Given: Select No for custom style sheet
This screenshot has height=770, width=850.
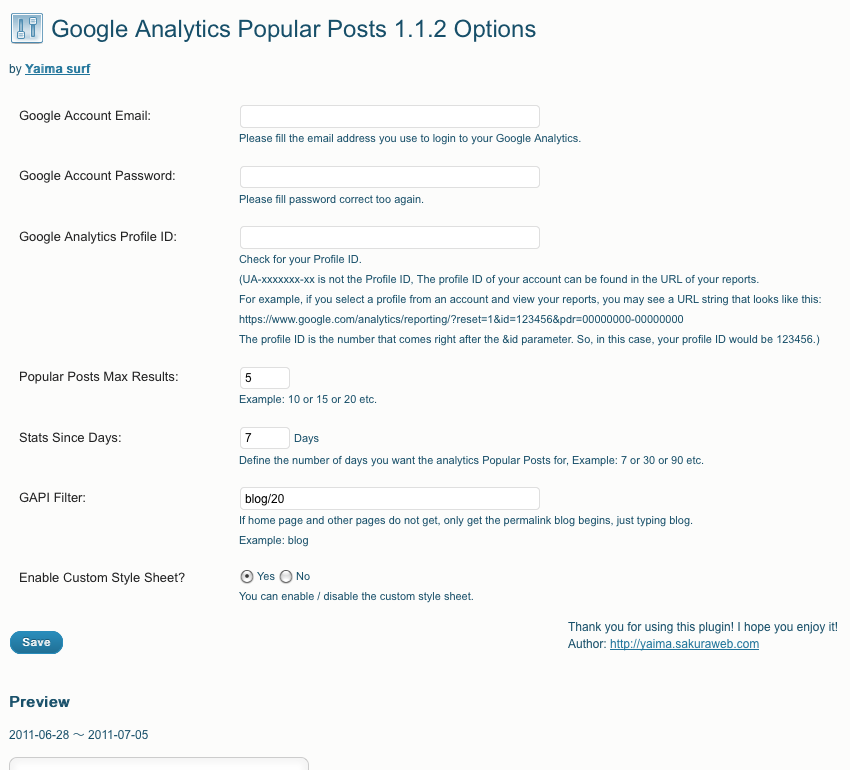Looking at the screenshot, I should click(x=286, y=576).
